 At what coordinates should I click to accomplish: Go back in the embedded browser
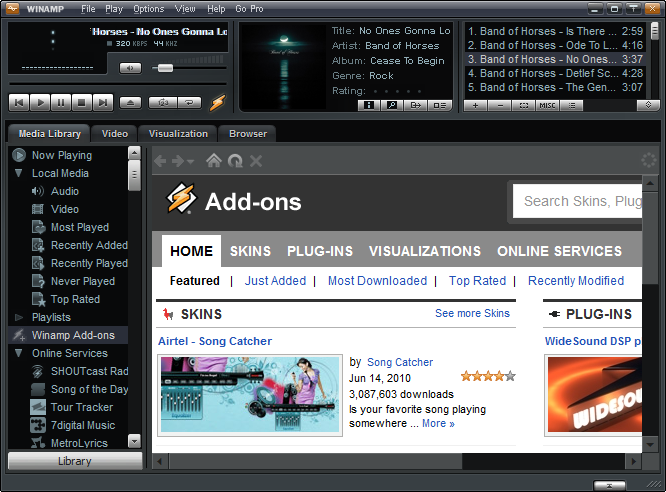(x=161, y=161)
